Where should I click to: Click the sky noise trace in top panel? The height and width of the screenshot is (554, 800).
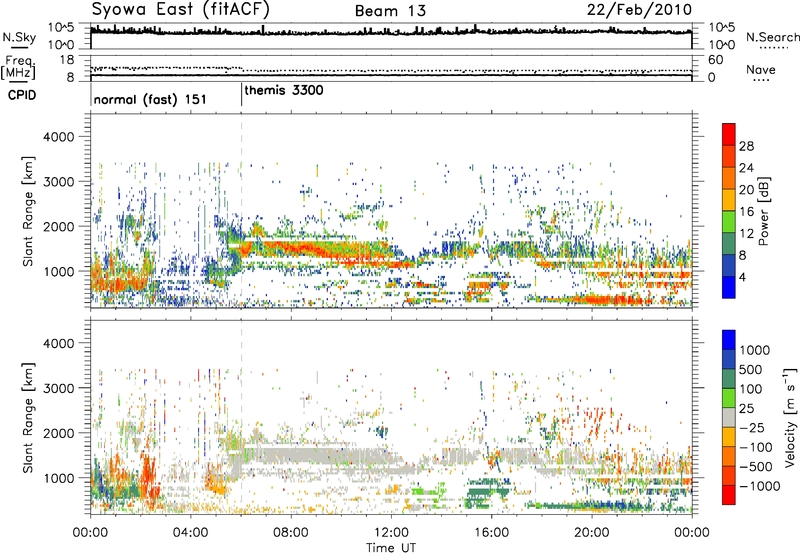(391, 32)
